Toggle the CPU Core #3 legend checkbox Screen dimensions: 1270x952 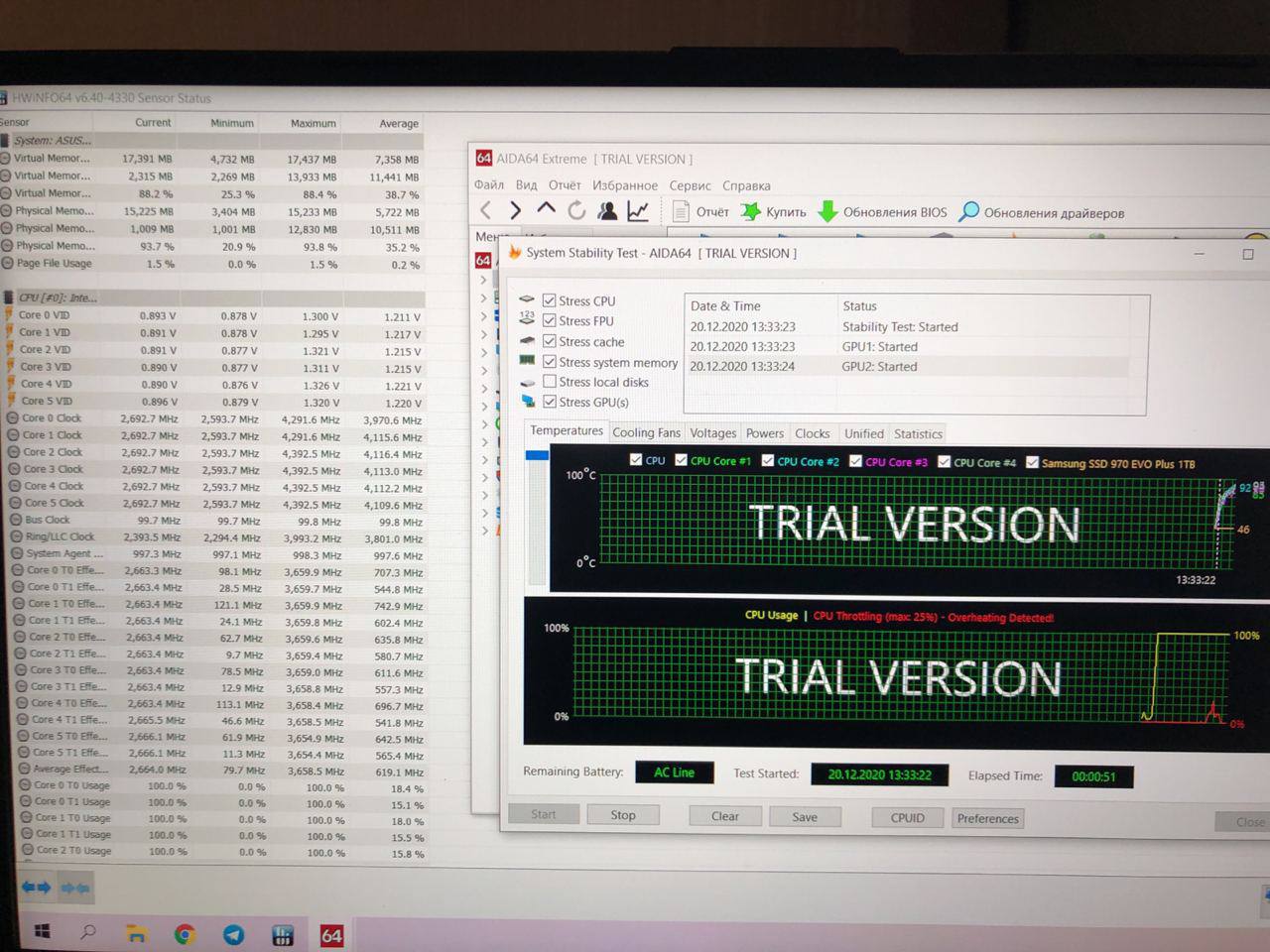click(x=855, y=461)
